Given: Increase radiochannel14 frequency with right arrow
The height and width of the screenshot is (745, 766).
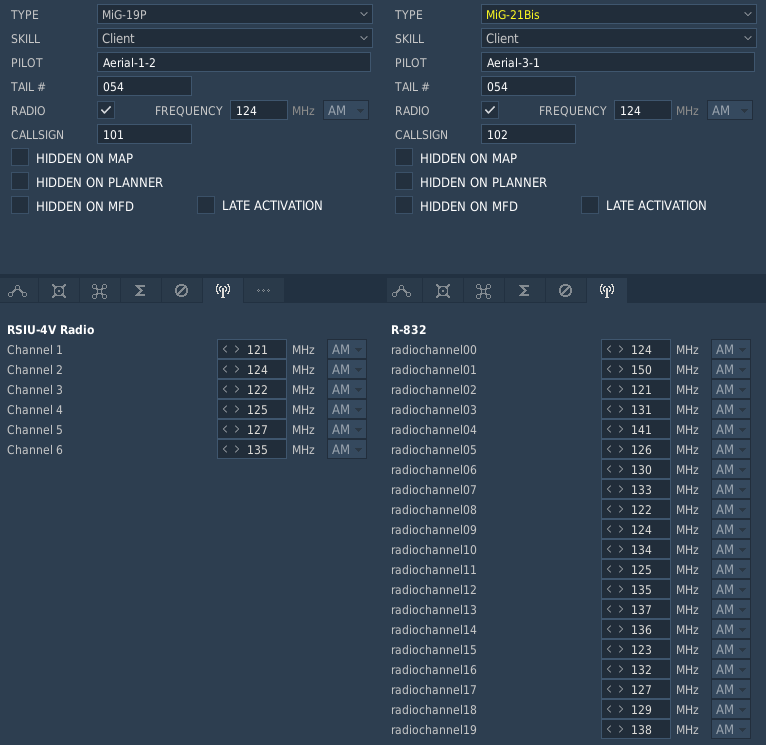Looking at the screenshot, I should tap(621, 629).
